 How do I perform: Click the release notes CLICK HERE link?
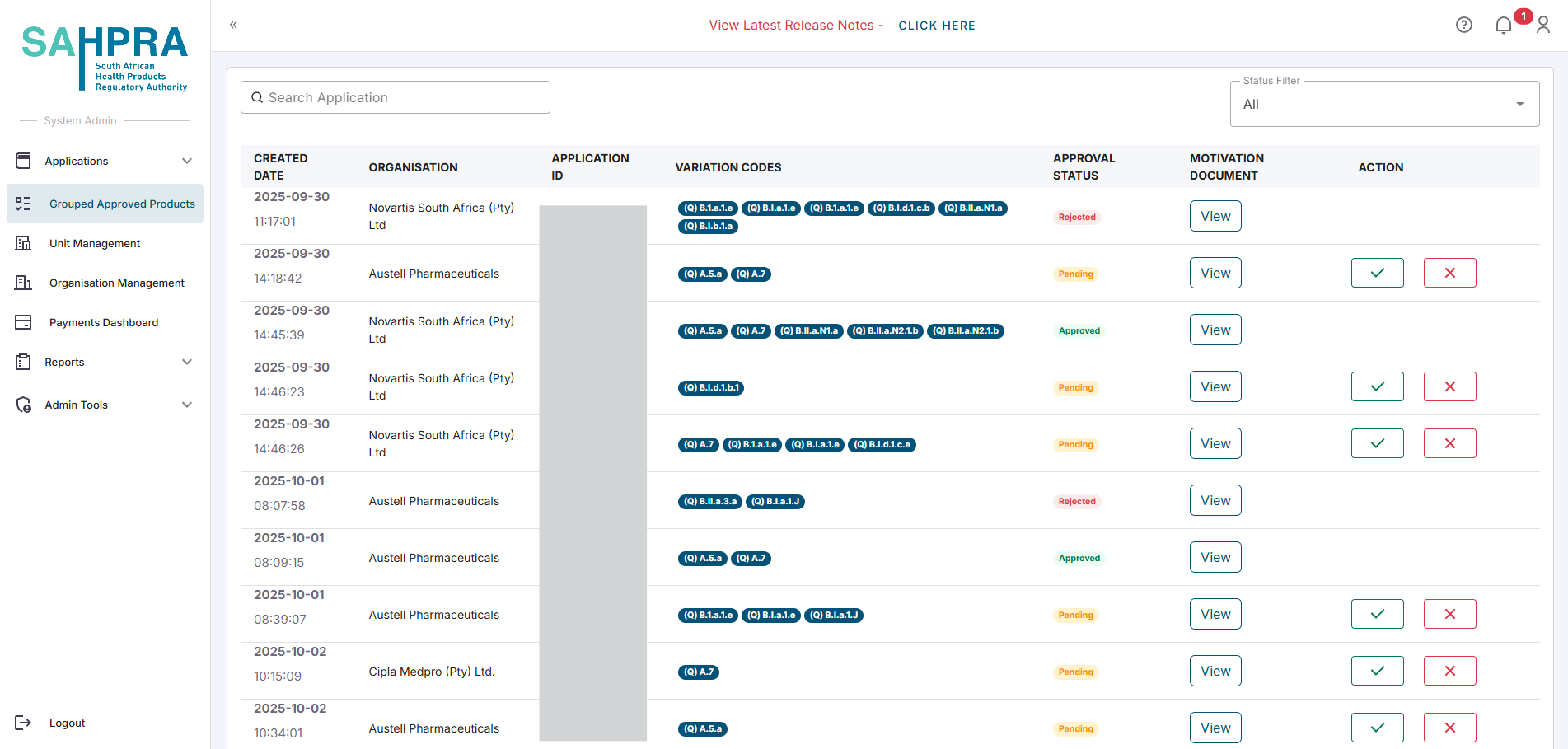pos(936,26)
